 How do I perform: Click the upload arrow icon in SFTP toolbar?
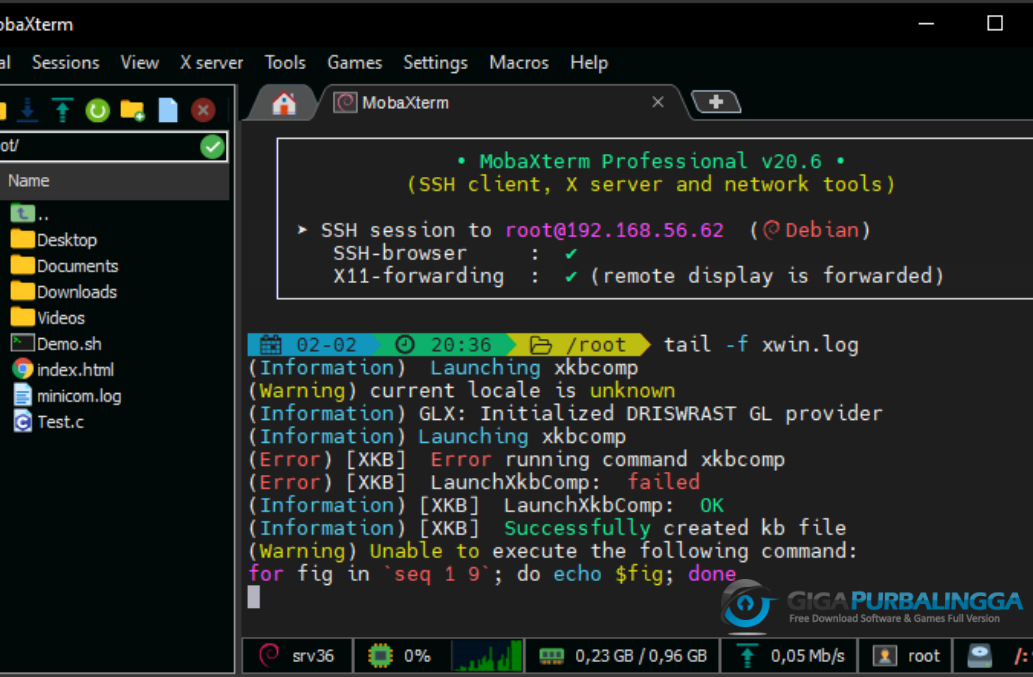(x=63, y=110)
